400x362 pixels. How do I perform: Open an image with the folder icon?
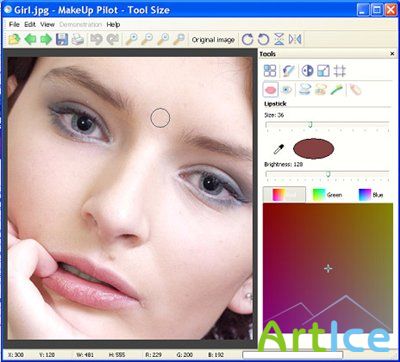14,40
